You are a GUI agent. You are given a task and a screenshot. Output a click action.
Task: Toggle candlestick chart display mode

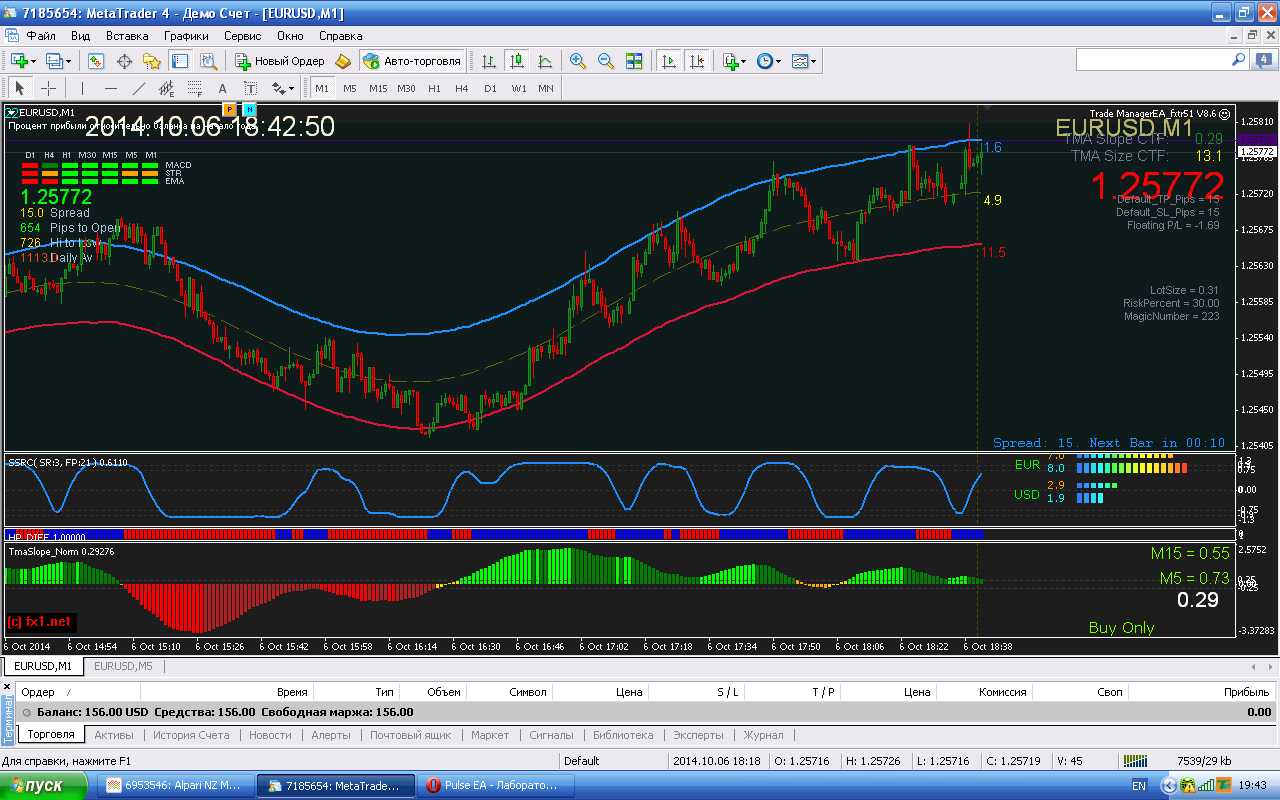click(516, 61)
